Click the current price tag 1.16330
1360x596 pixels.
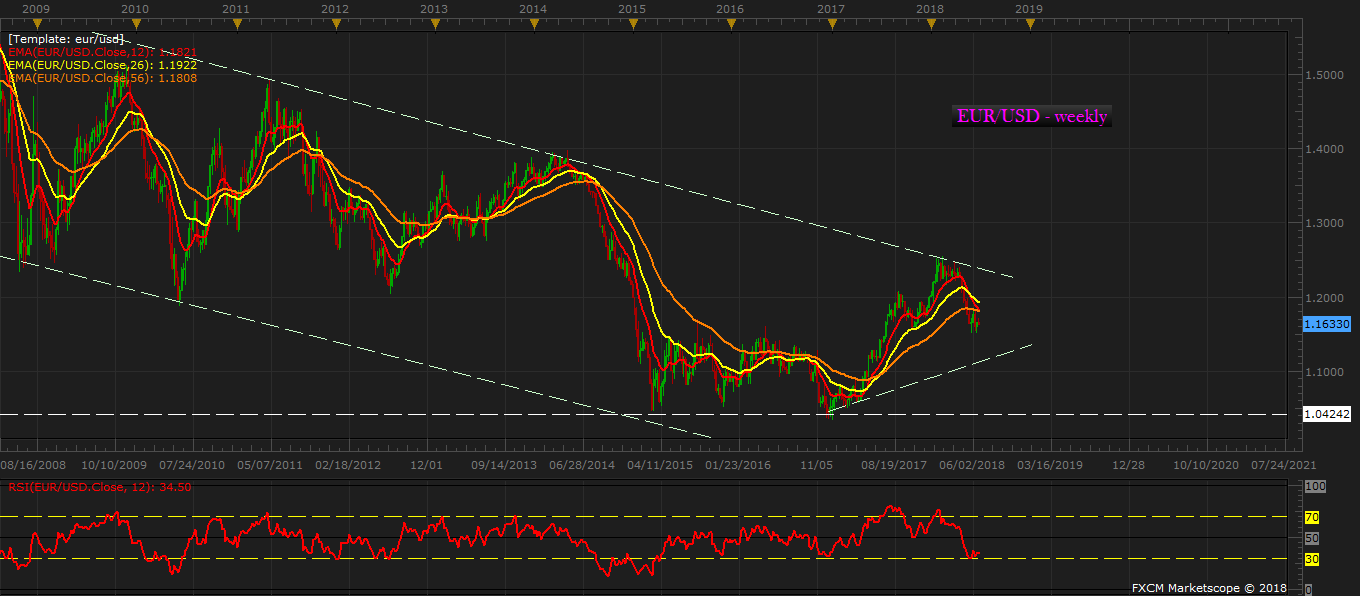(x=1327, y=324)
